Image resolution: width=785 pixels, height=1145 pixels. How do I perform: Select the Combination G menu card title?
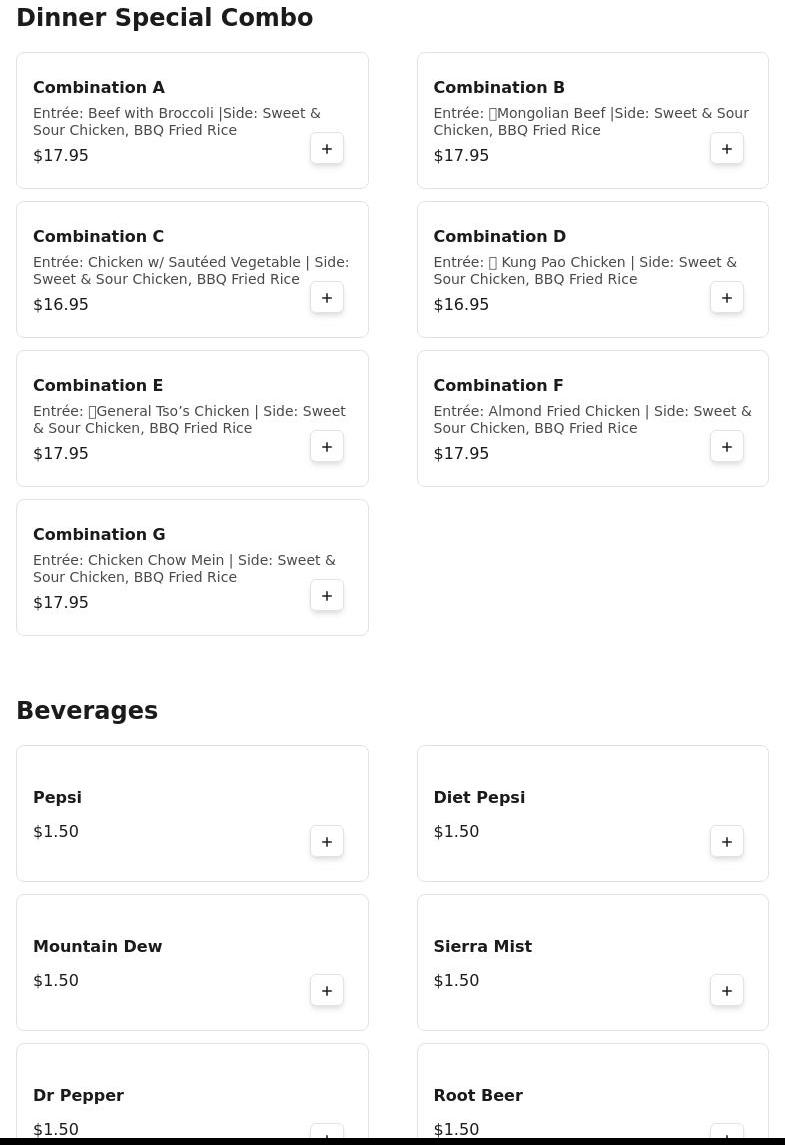[x=99, y=535]
